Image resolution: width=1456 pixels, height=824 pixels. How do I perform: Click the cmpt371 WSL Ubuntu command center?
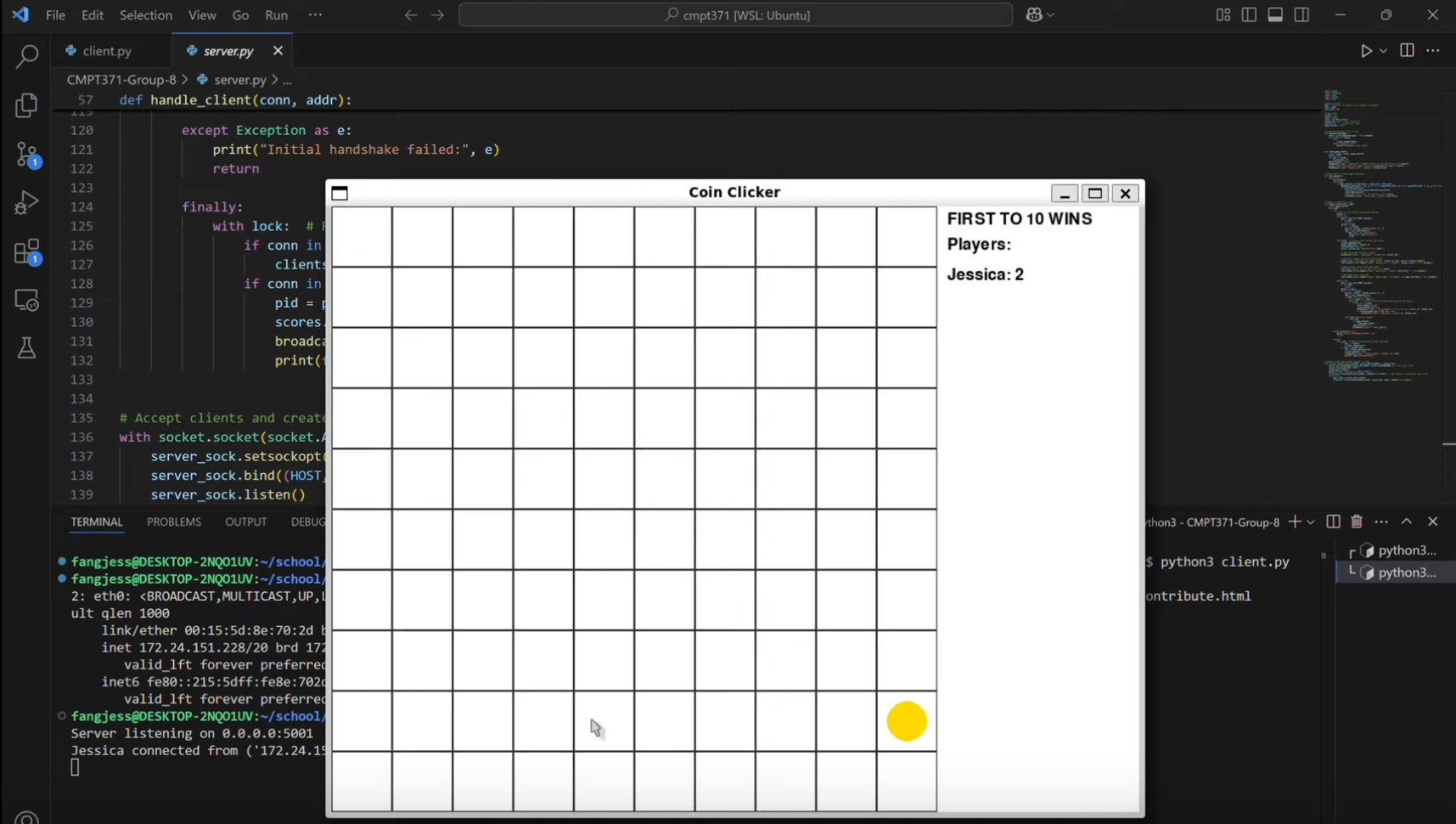point(735,14)
